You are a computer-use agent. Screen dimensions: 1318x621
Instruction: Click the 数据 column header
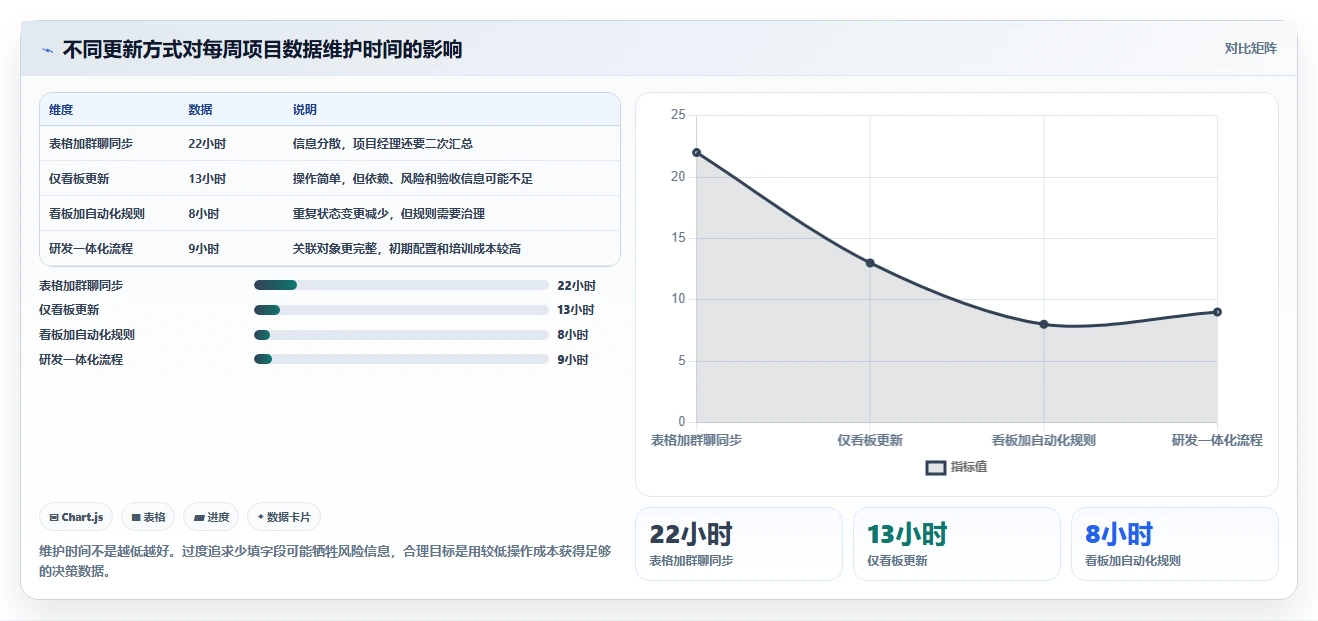tap(200, 110)
